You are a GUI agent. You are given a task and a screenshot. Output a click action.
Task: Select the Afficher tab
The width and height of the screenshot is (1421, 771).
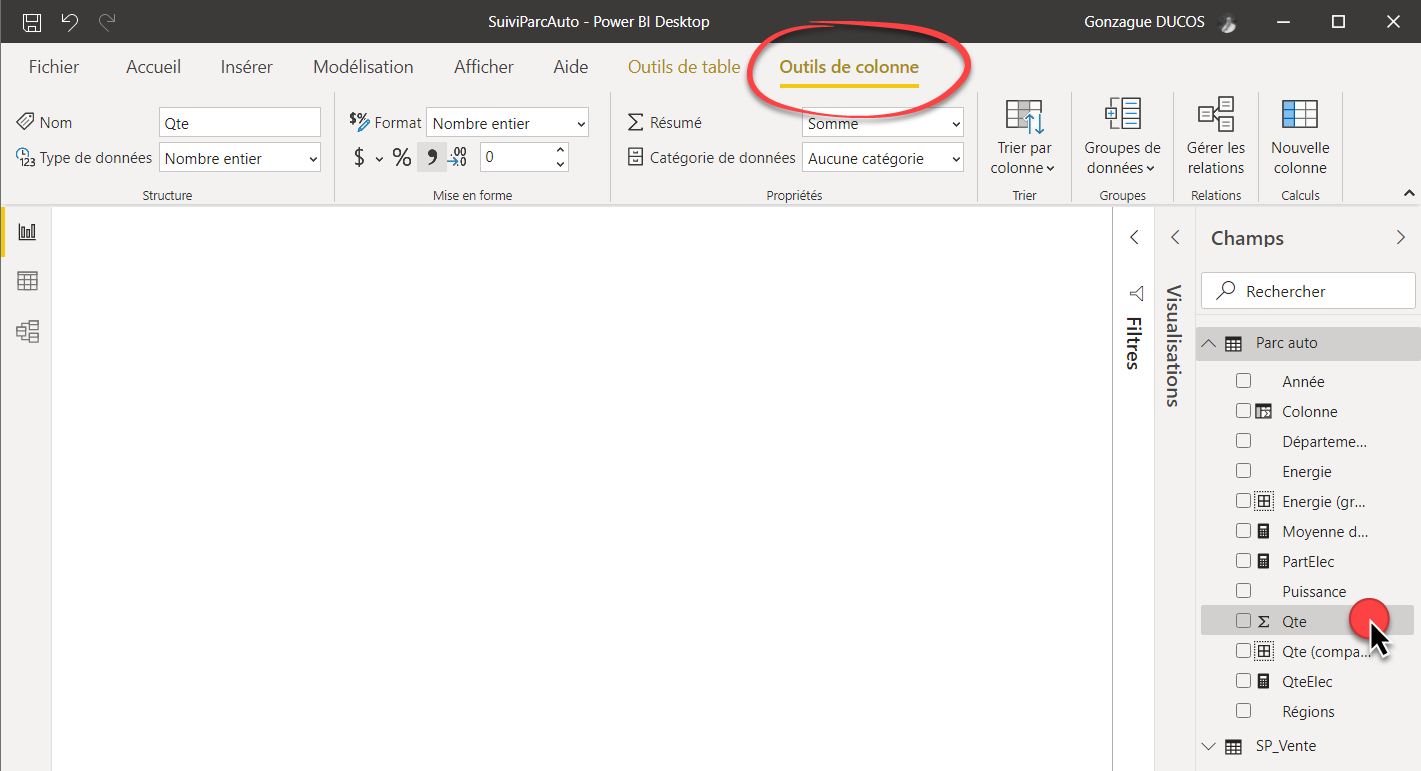[x=484, y=67]
